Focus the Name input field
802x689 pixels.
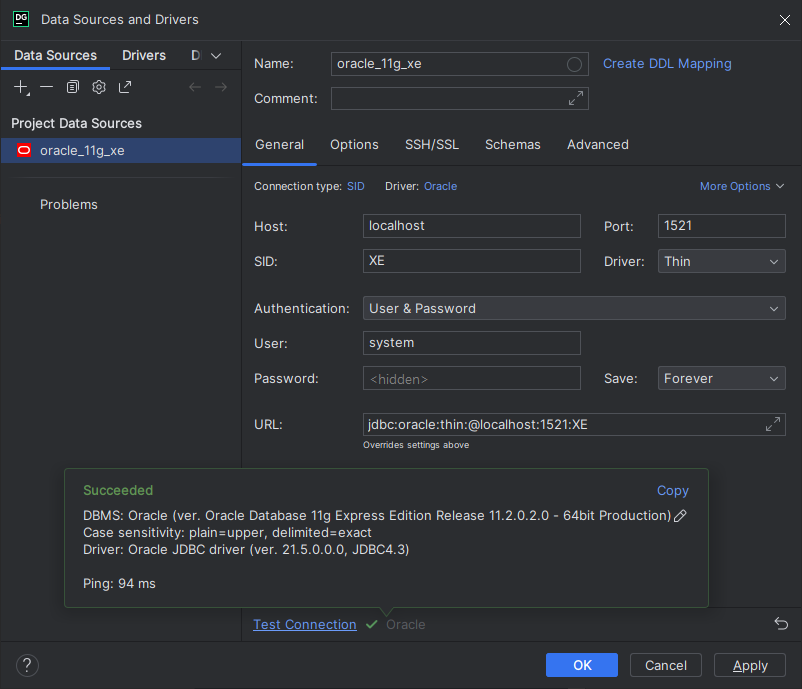459,64
